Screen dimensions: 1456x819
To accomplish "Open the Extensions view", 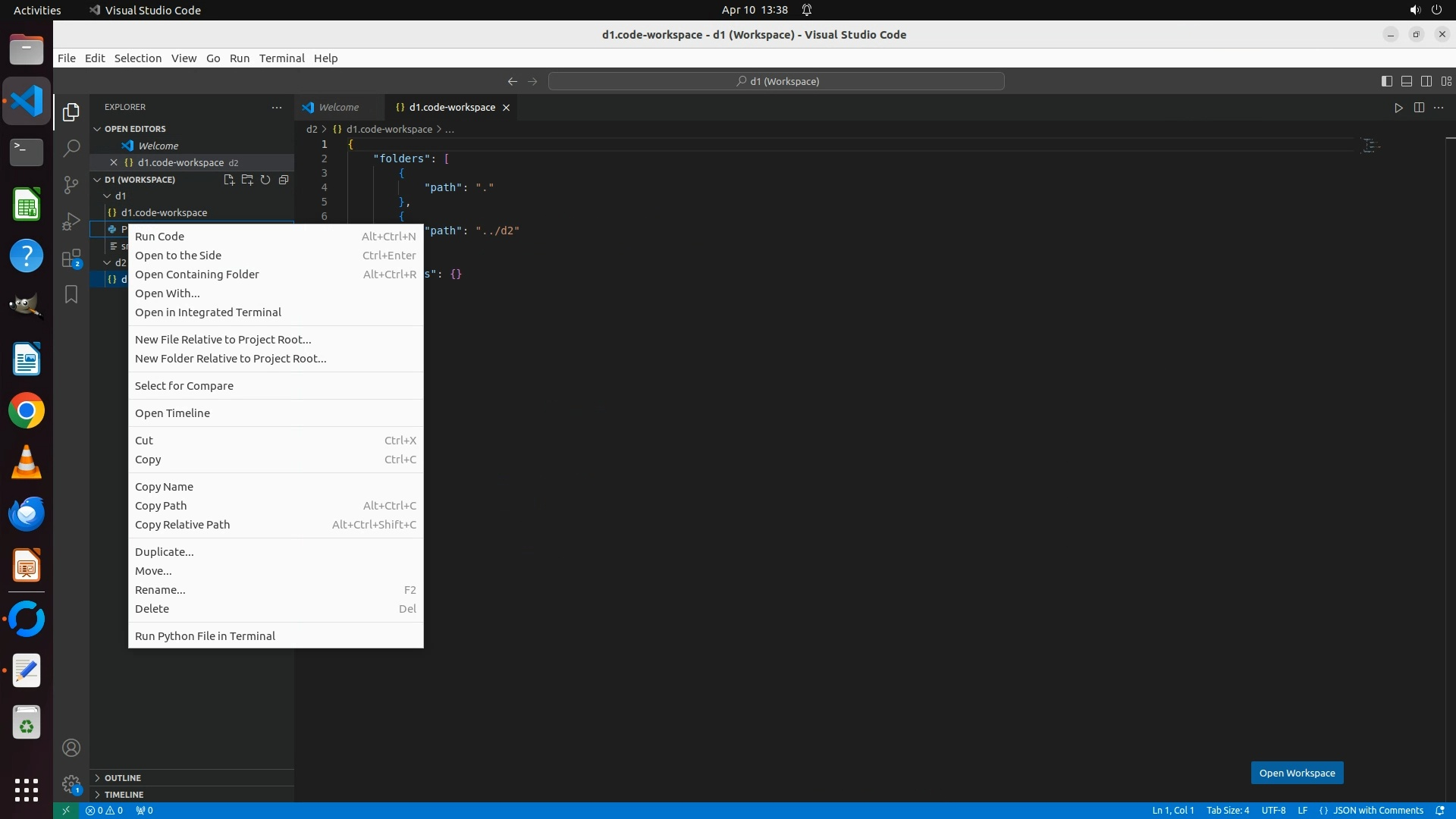I will pos(71,259).
